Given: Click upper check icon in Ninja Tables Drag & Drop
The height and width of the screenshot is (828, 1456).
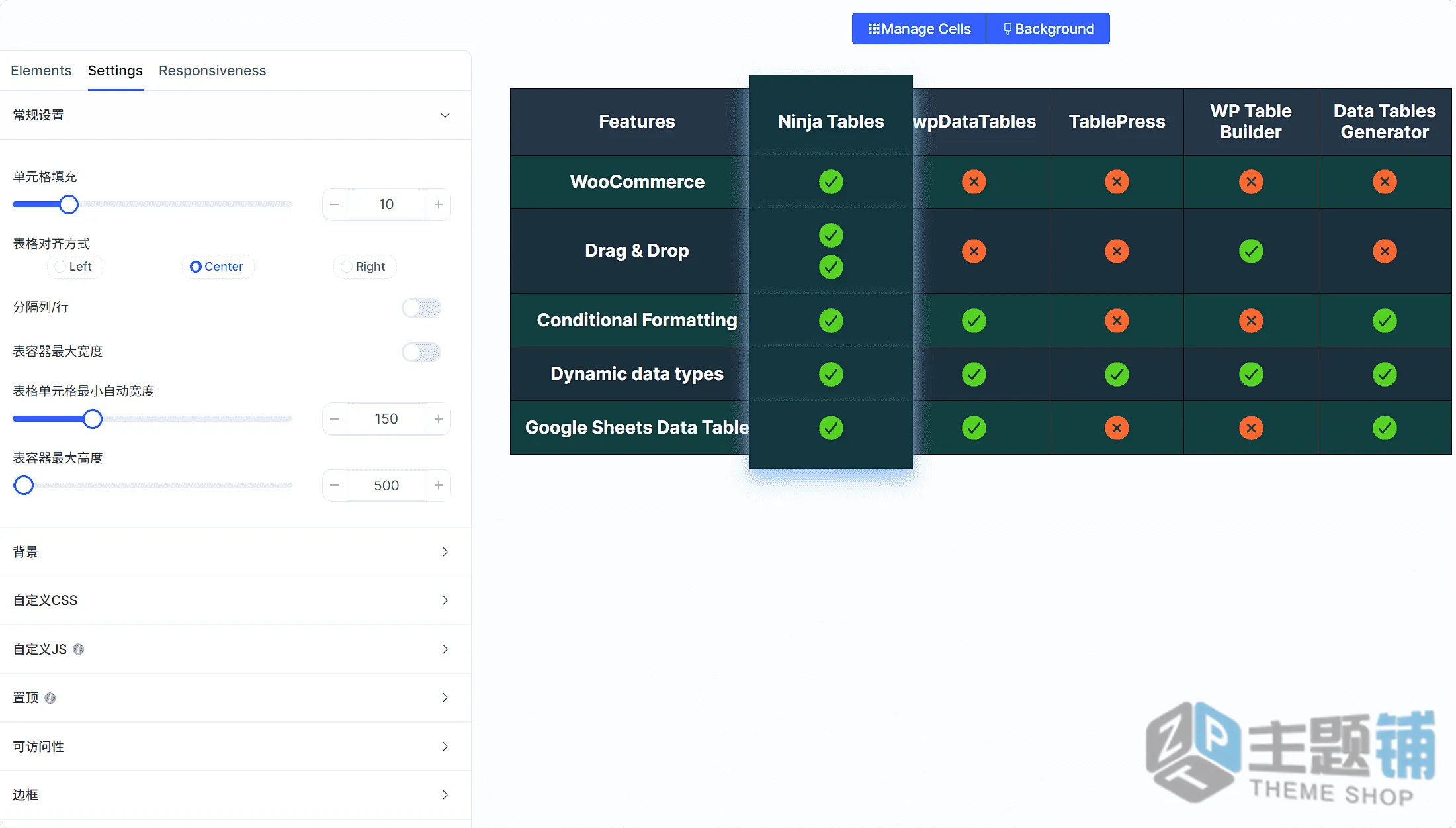Looking at the screenshot, I should (x=831, y=235).
